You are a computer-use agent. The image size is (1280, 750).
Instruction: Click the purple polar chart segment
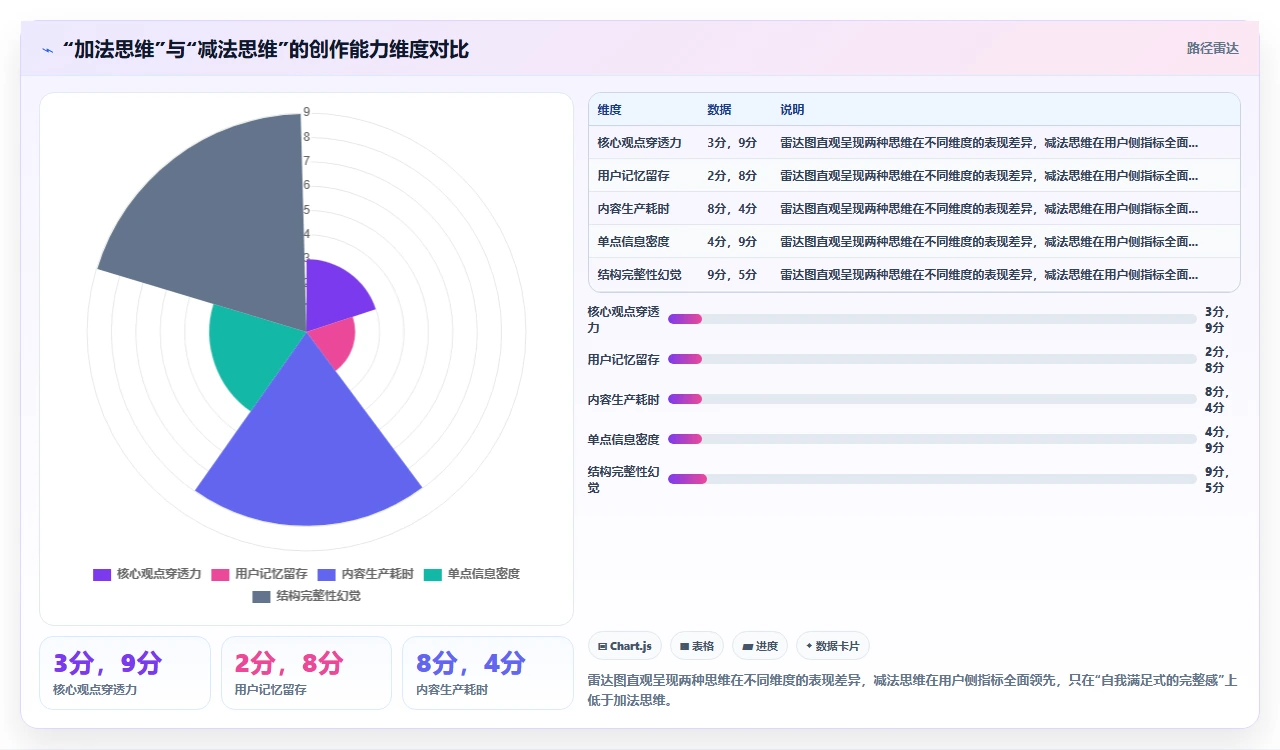pos(333,295)
